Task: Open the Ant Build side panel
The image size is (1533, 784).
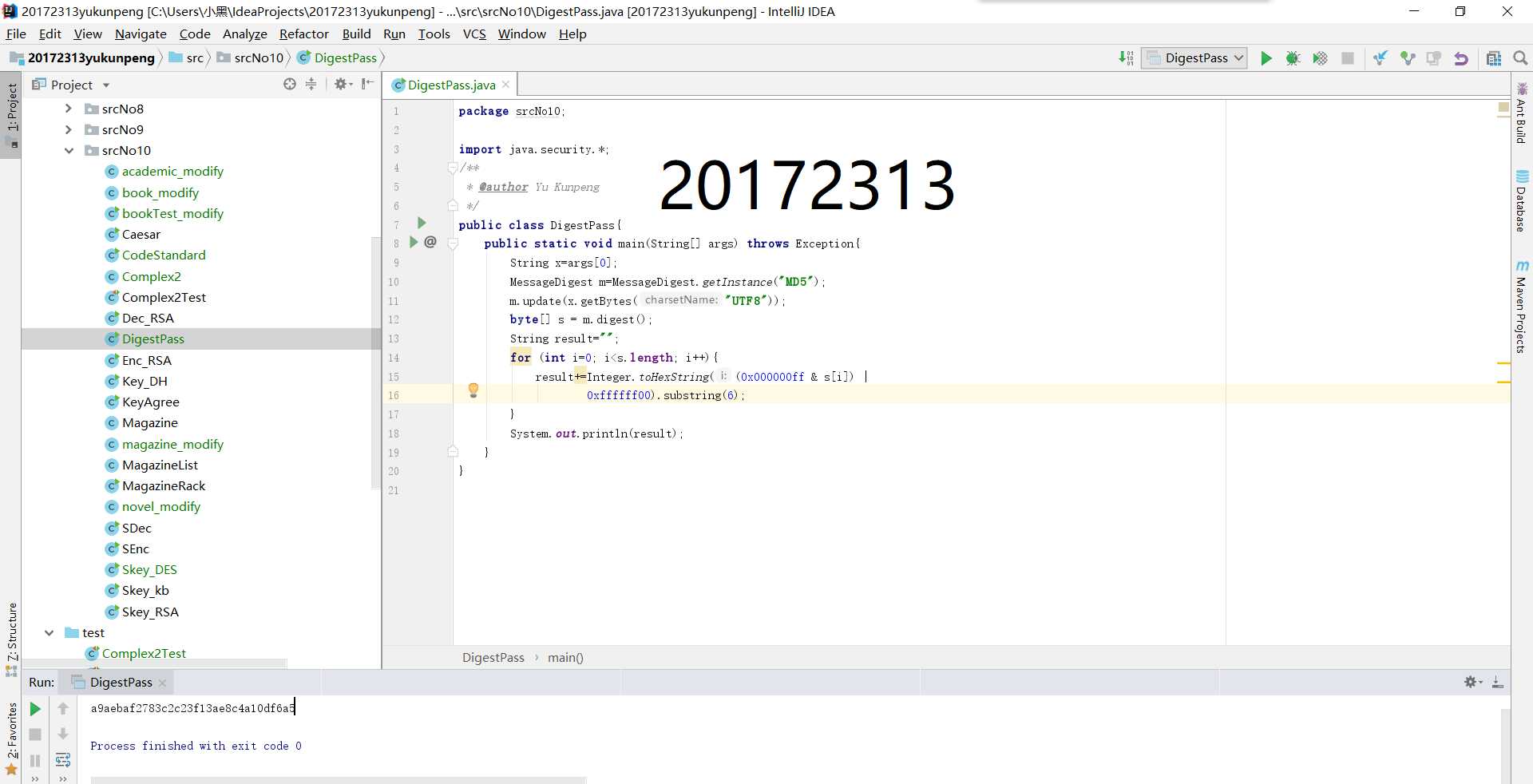Action: coord(1522,113)
